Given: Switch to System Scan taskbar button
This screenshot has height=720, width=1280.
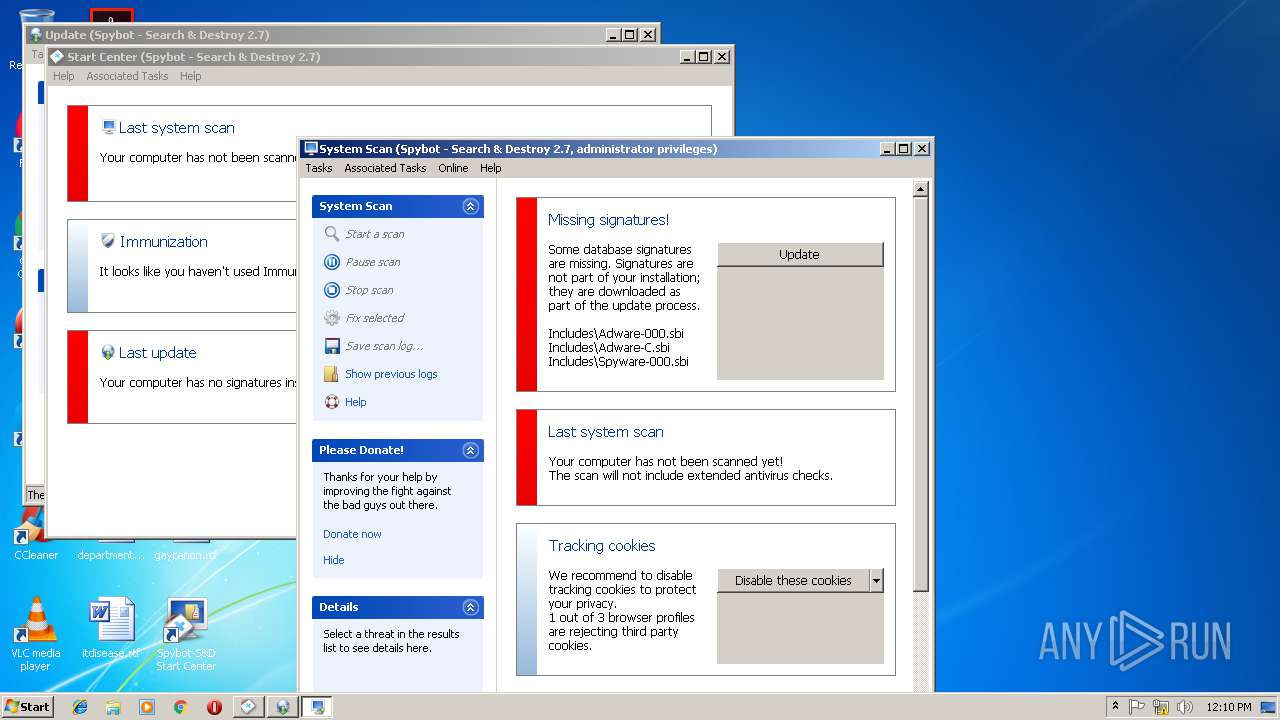Looking at the screenshot, I should [317, 707].
